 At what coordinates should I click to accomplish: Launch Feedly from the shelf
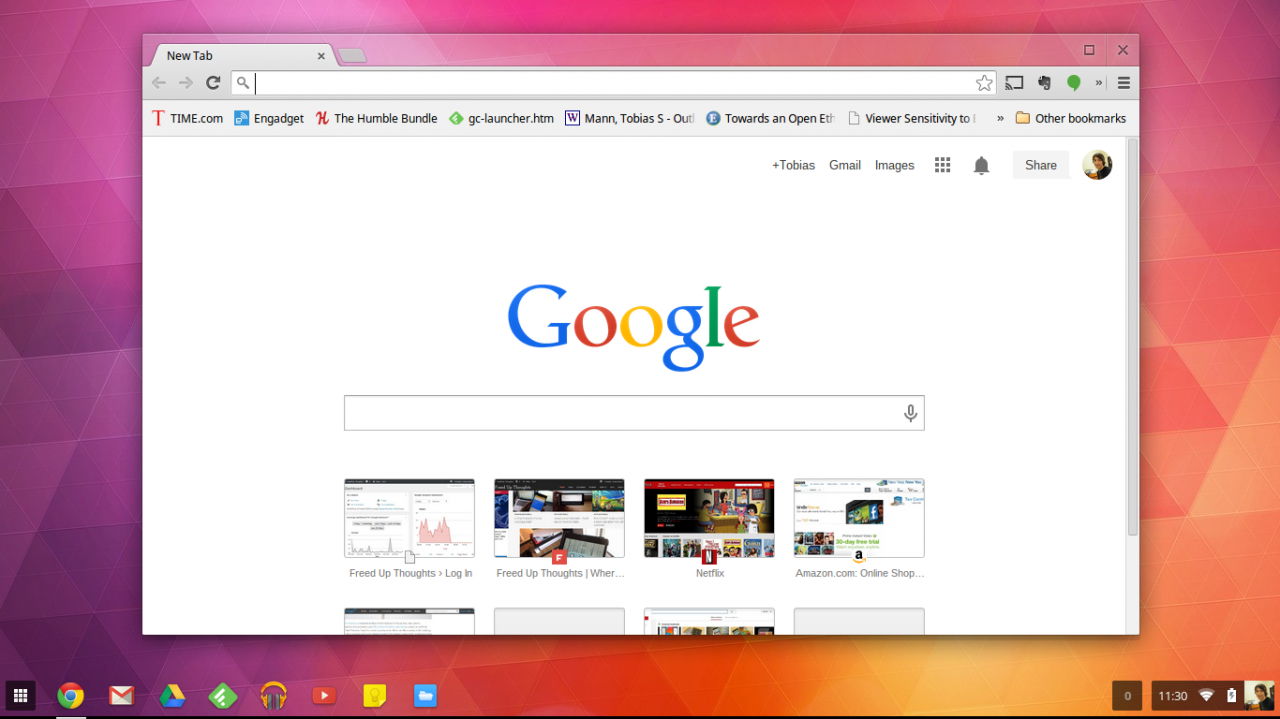point(223,695)
